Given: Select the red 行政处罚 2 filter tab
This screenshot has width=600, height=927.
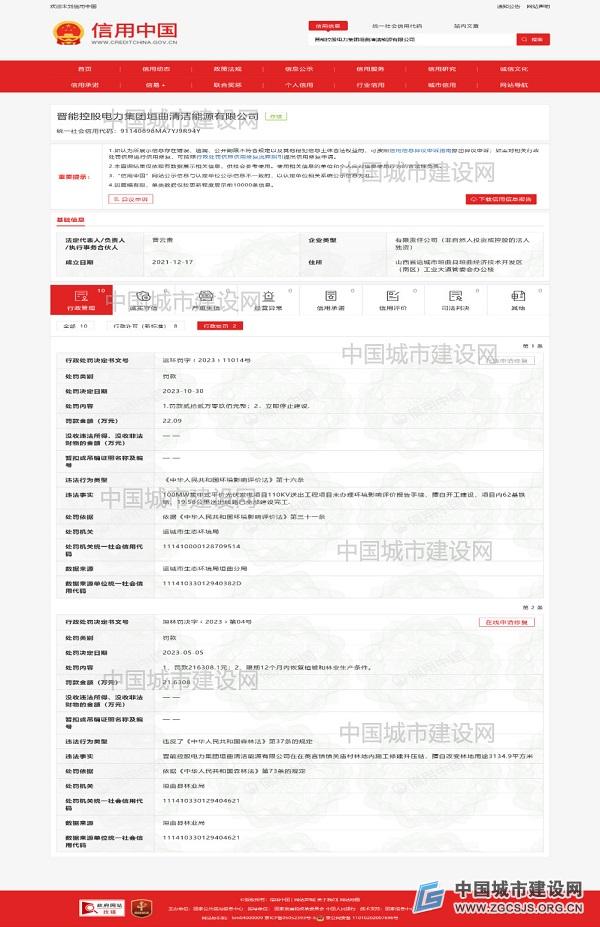Looking at the screenshot, I should [220, 326].
